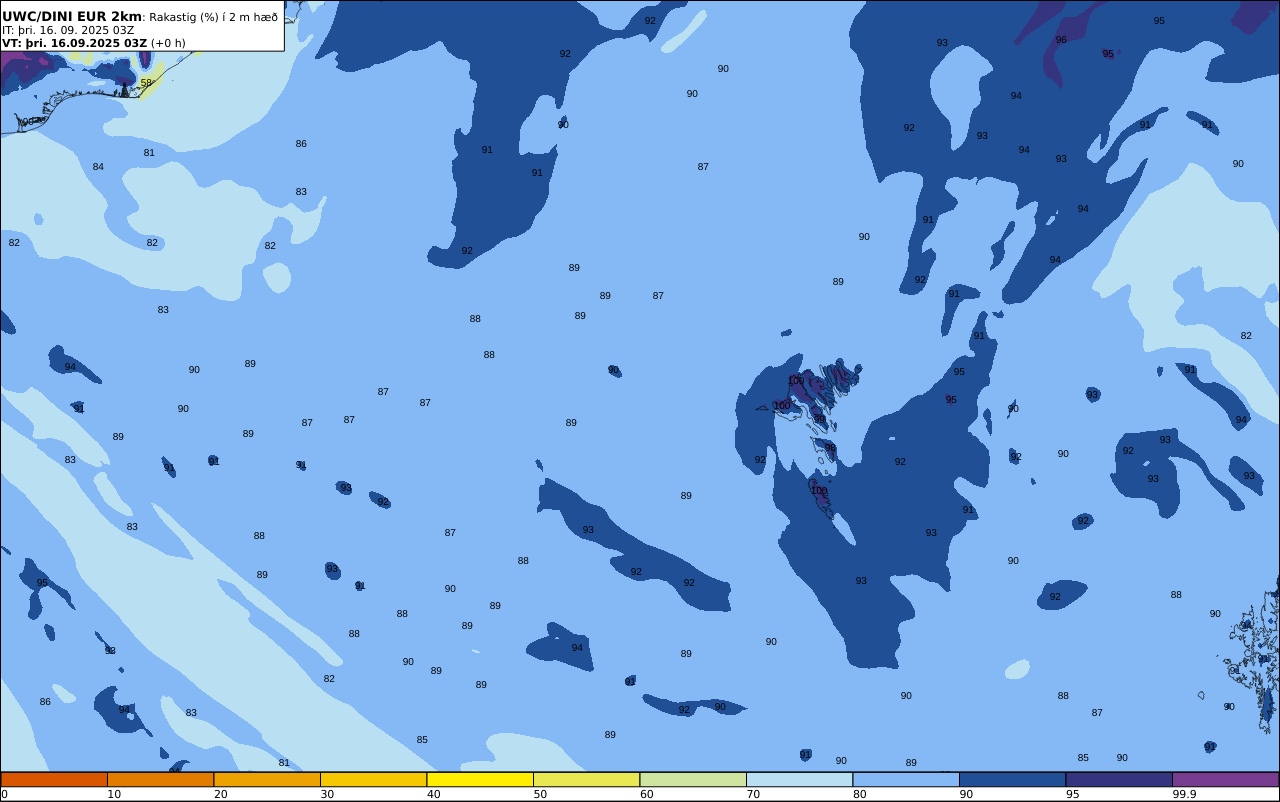Click the '95' tick label under the color scale

coord(1072,794)
